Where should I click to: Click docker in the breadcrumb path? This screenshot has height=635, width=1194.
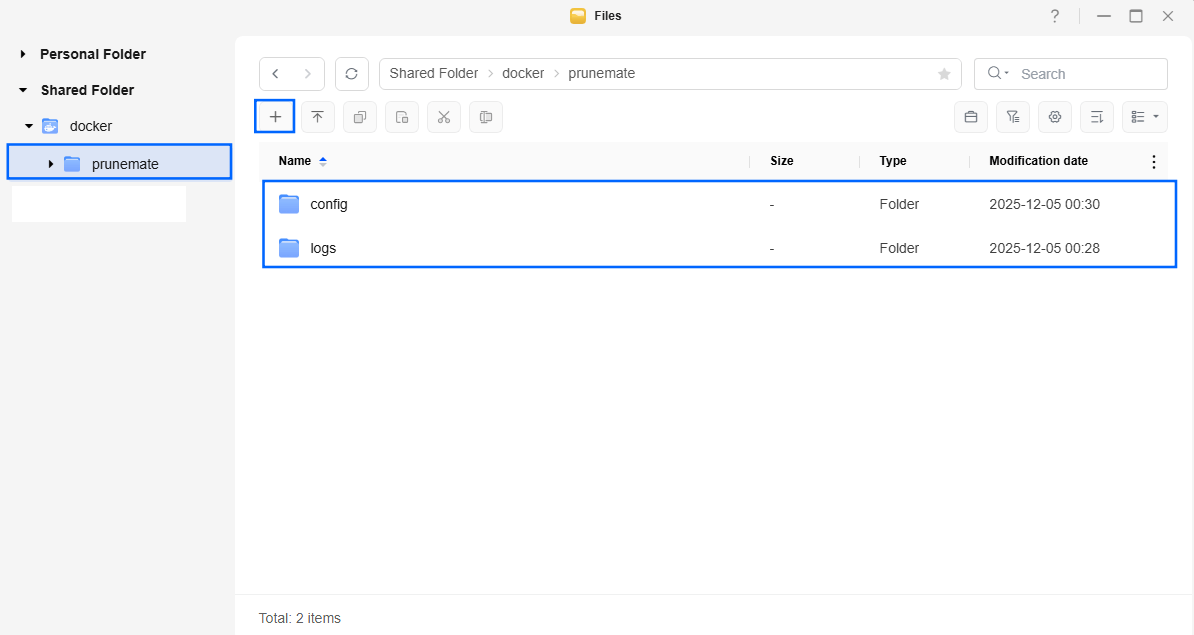[523, 74]
